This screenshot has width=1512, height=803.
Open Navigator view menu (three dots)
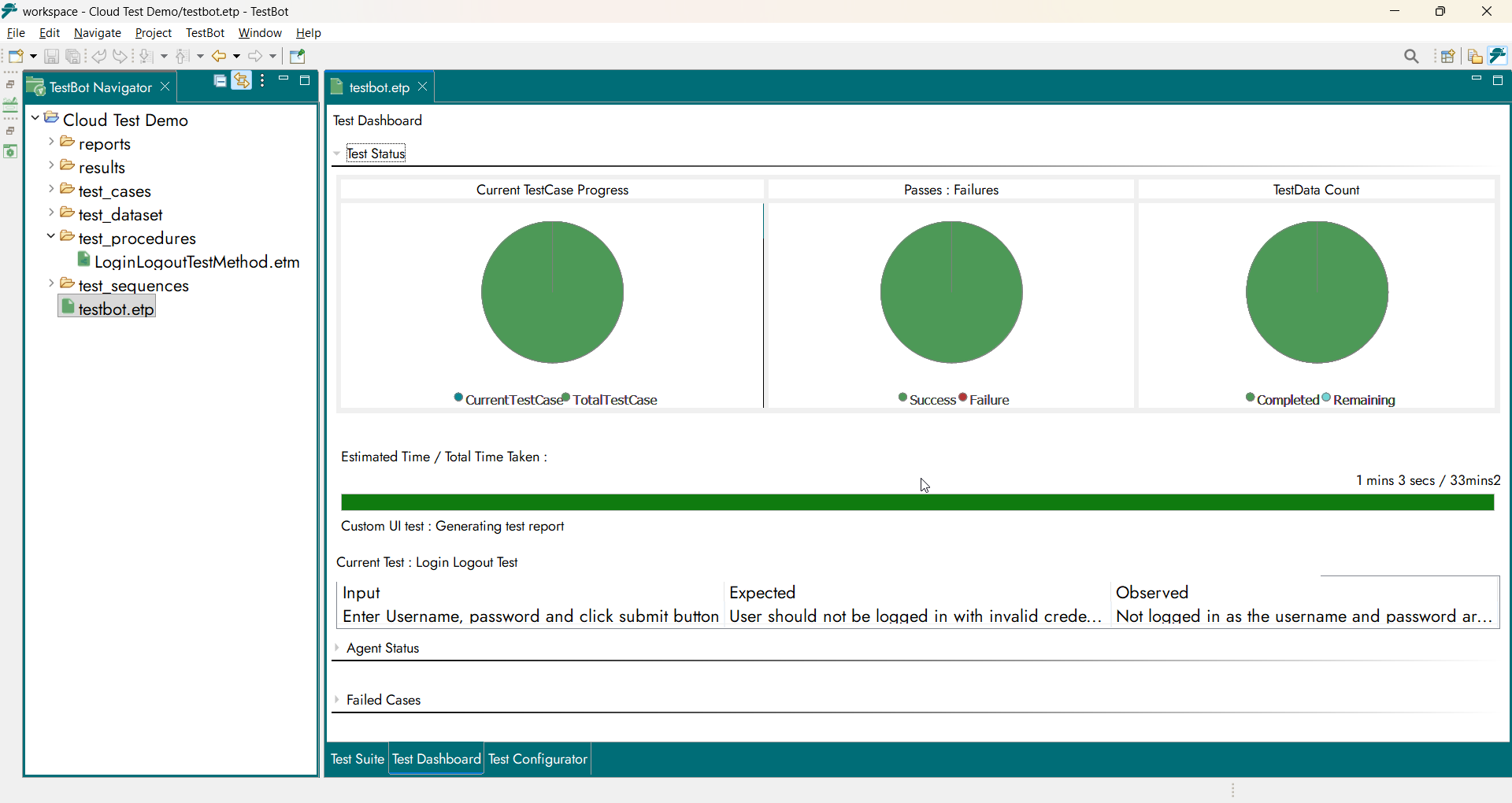point(263,81)
